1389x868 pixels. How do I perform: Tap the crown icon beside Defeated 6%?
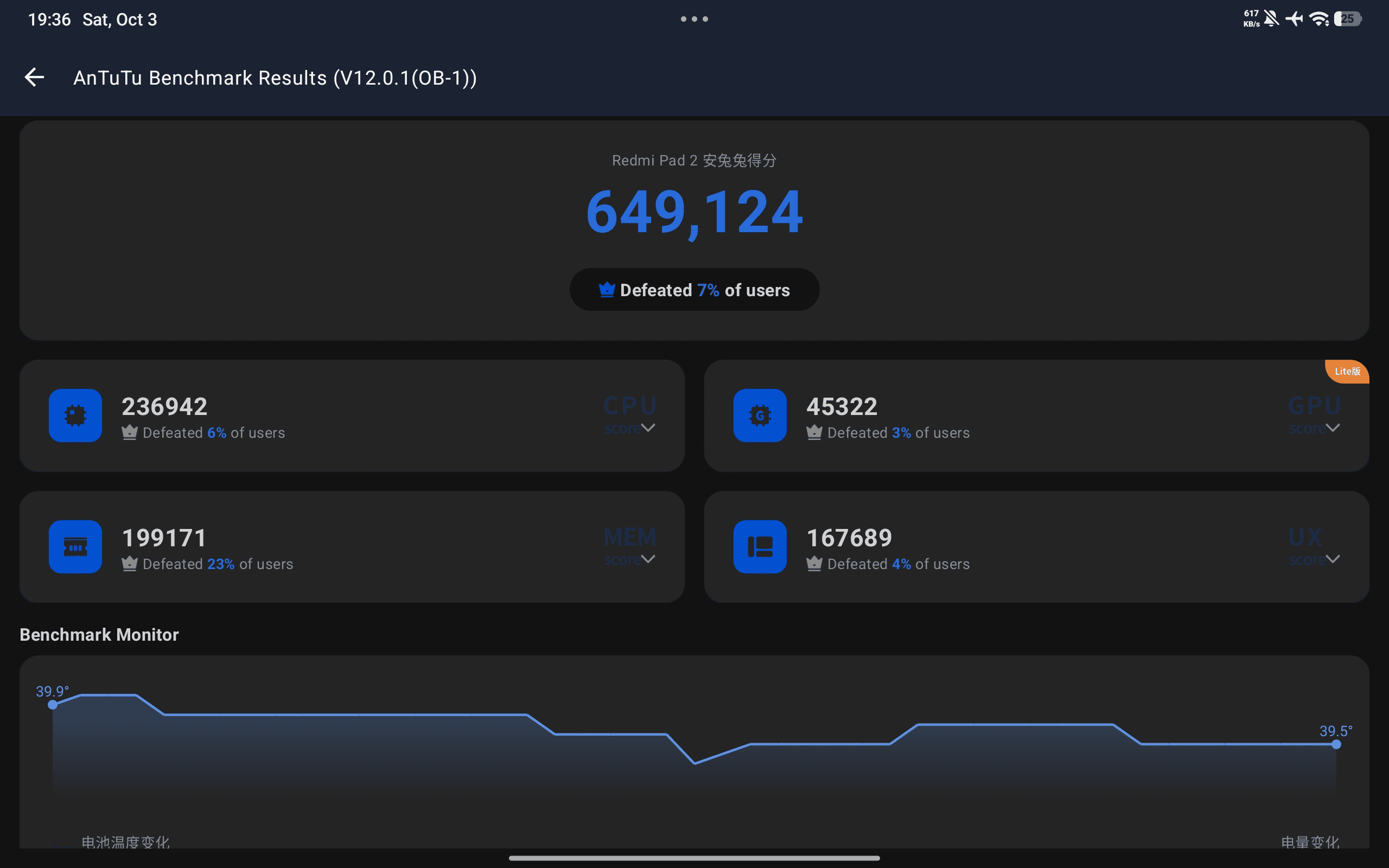tap(130, 432)
